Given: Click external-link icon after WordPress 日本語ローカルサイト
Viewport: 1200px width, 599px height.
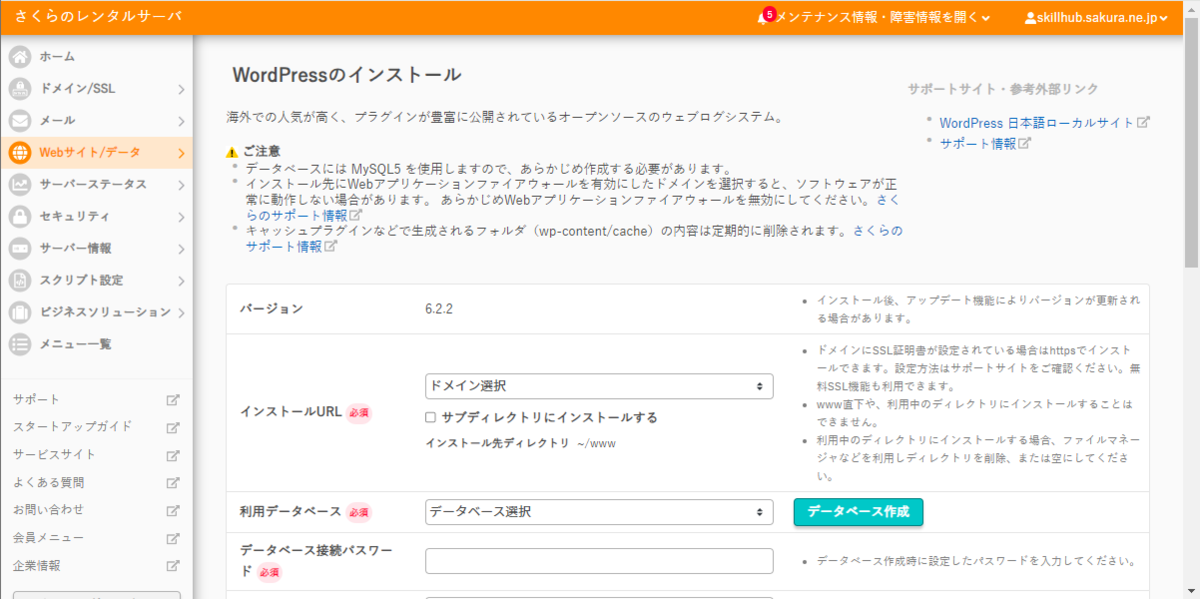Looking at the screenshot, I should coord(1144,122).
